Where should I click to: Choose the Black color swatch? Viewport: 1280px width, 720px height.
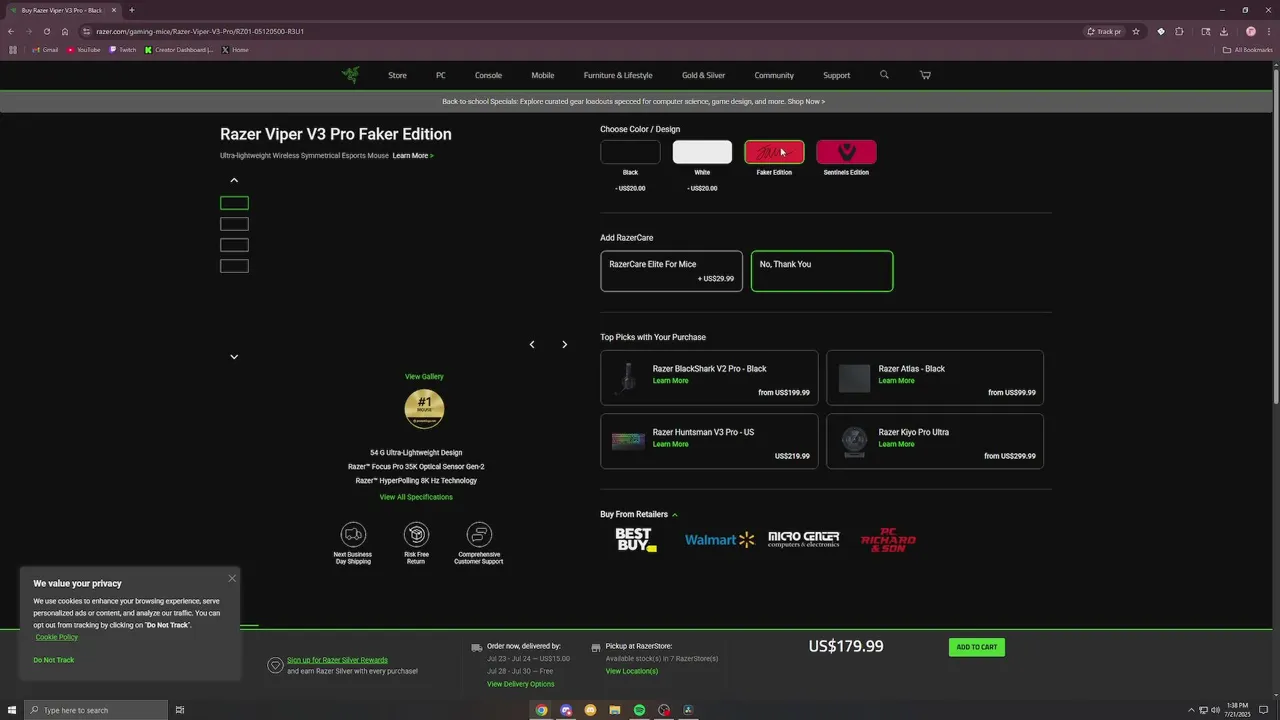630,152
